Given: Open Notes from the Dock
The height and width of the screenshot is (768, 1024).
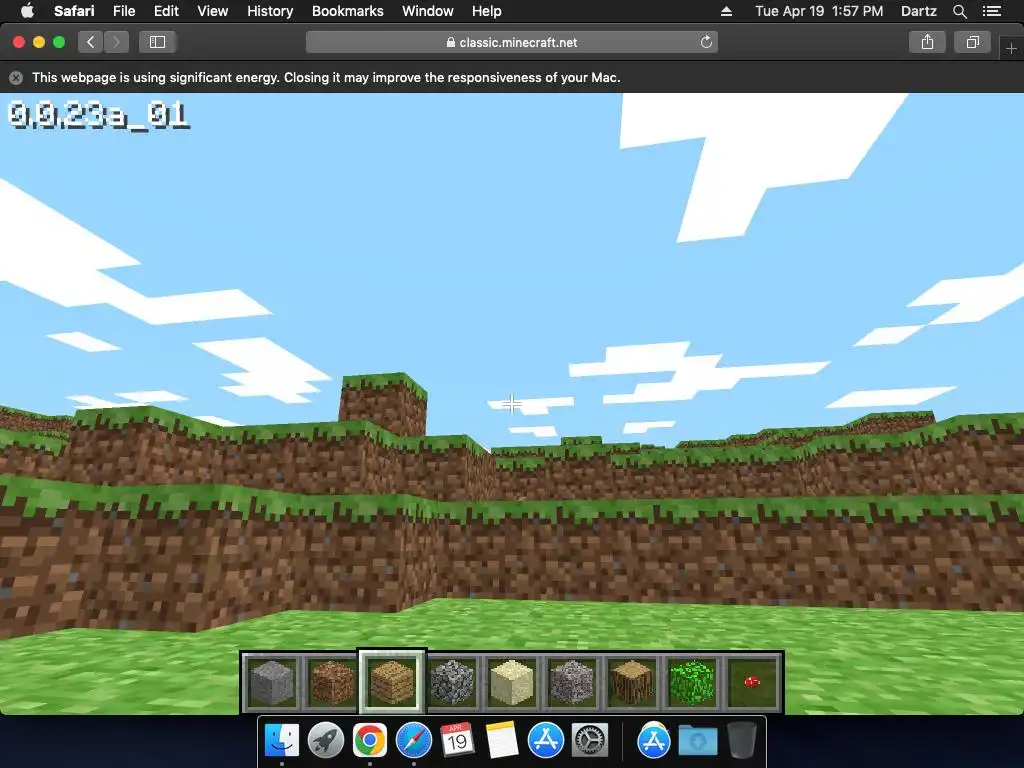Looking at the screenshot, I should (x=502, y=741).
